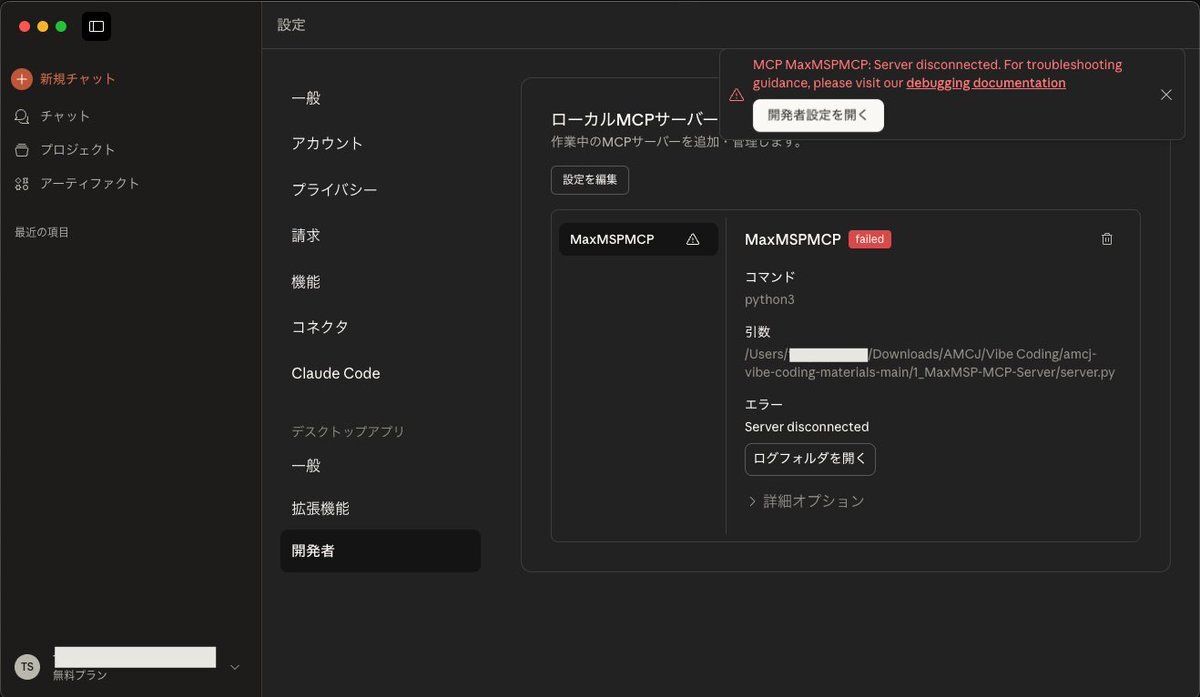Expand the account menu chevron
The height and width of the screenshot is (697, 1200).
click(235, 667)
